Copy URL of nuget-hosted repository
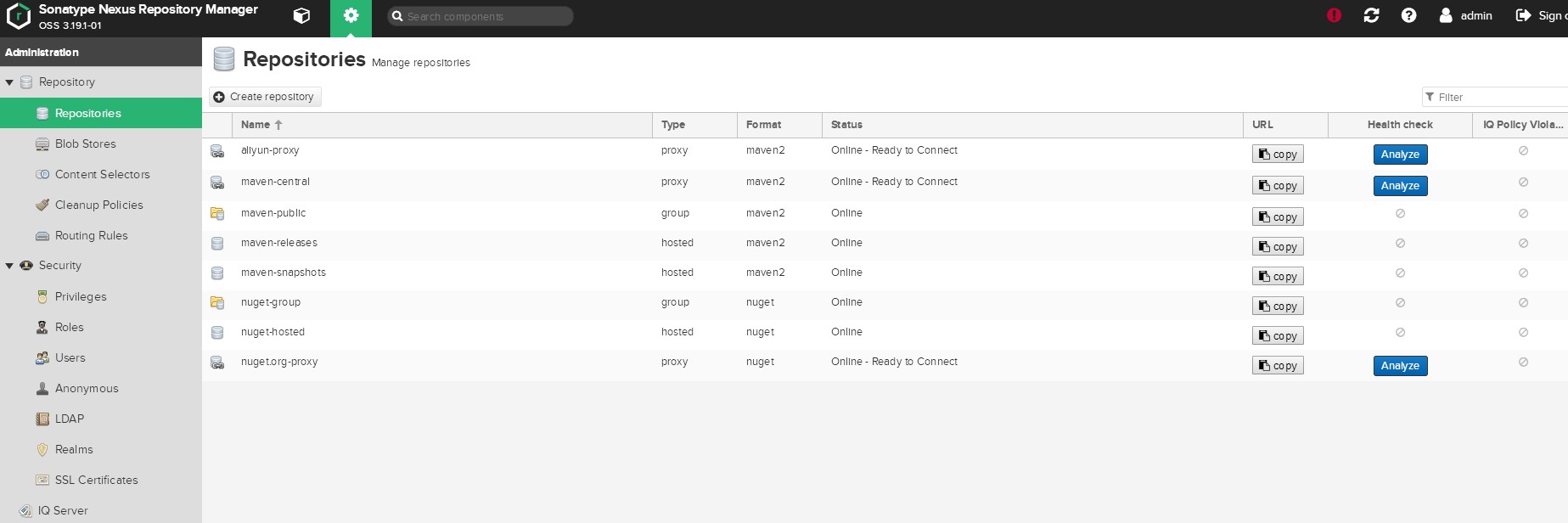This screenshot has width=1568, height=523. click(1278, 336)
